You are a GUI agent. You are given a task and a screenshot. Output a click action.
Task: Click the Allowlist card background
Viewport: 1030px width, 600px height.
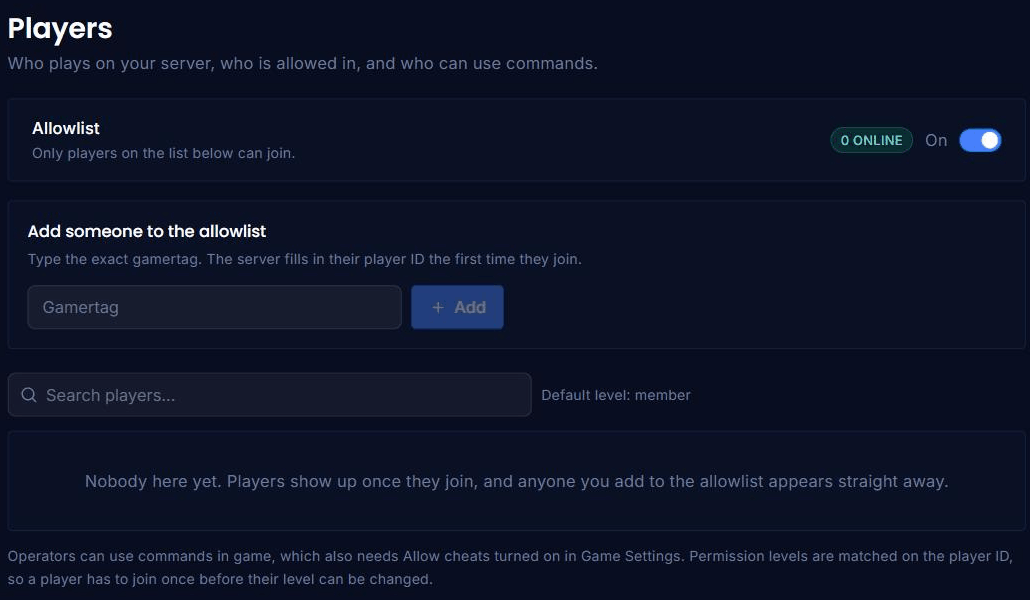point(516,140)
